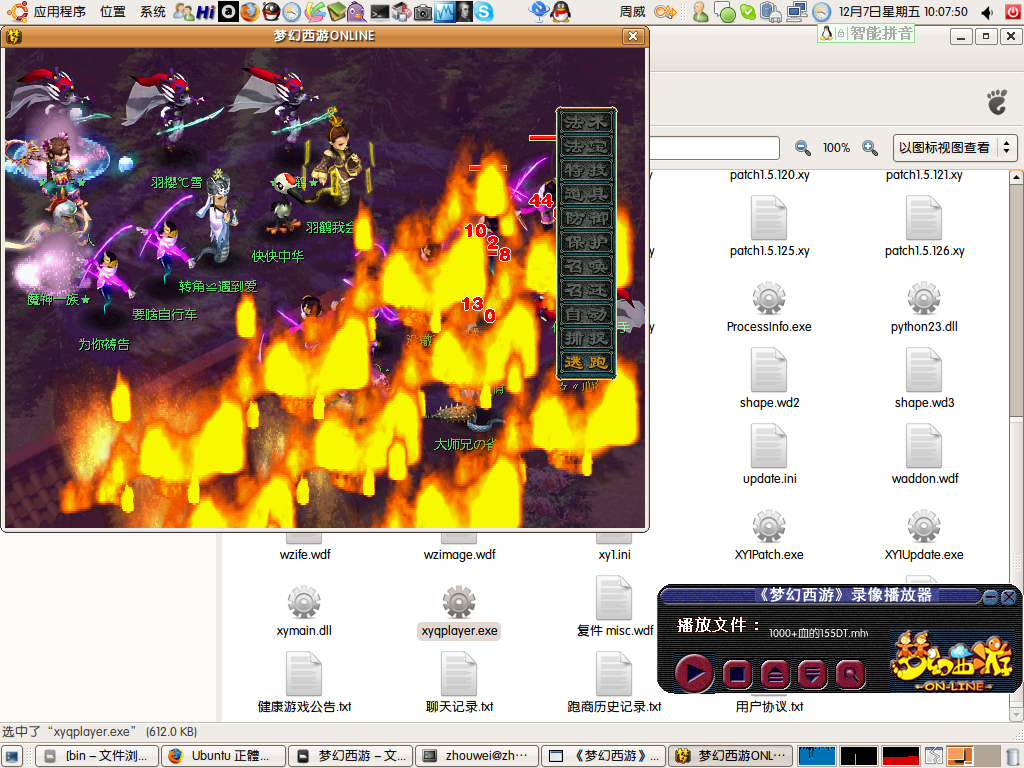
Task: Select the shape.wd3 file
Action: (x=924, y=379)
